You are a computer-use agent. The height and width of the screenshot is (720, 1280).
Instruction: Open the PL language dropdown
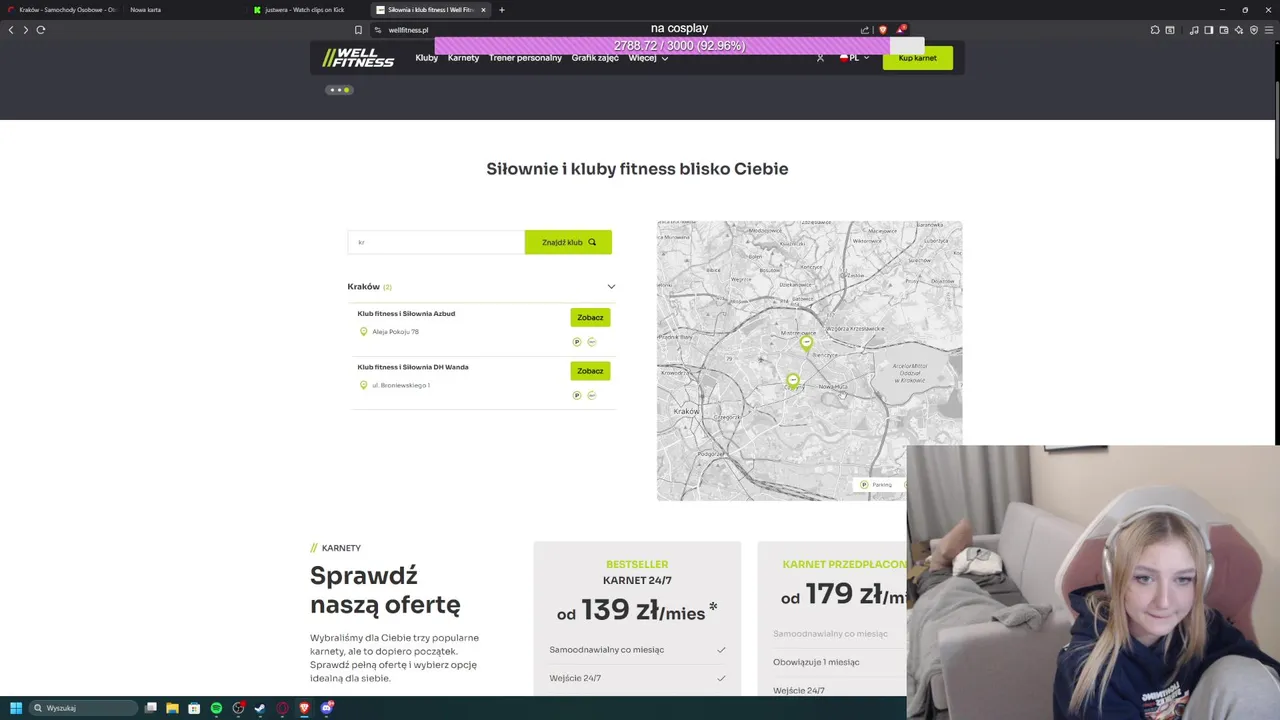(x=854, y=58)
